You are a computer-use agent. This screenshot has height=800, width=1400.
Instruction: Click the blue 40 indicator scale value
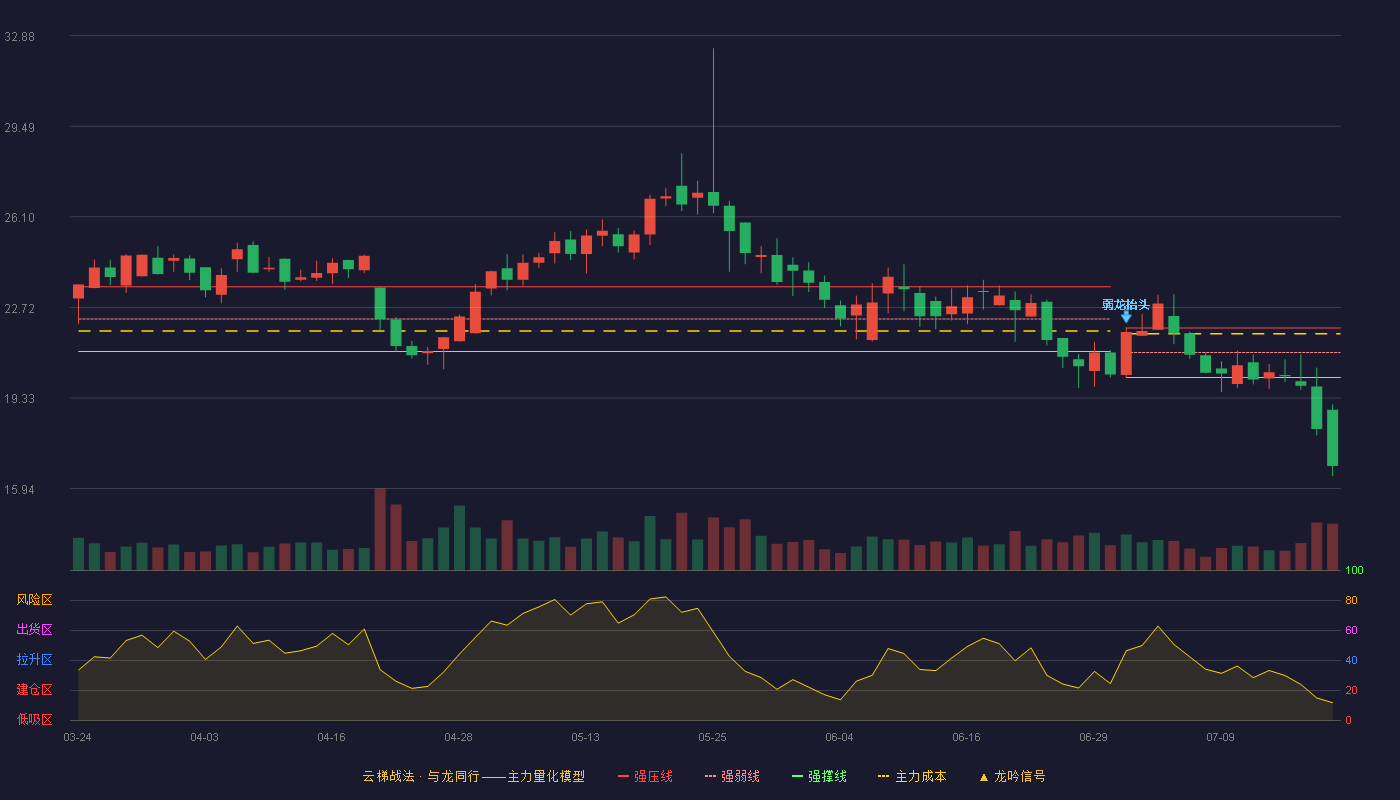click(1351, 660)
